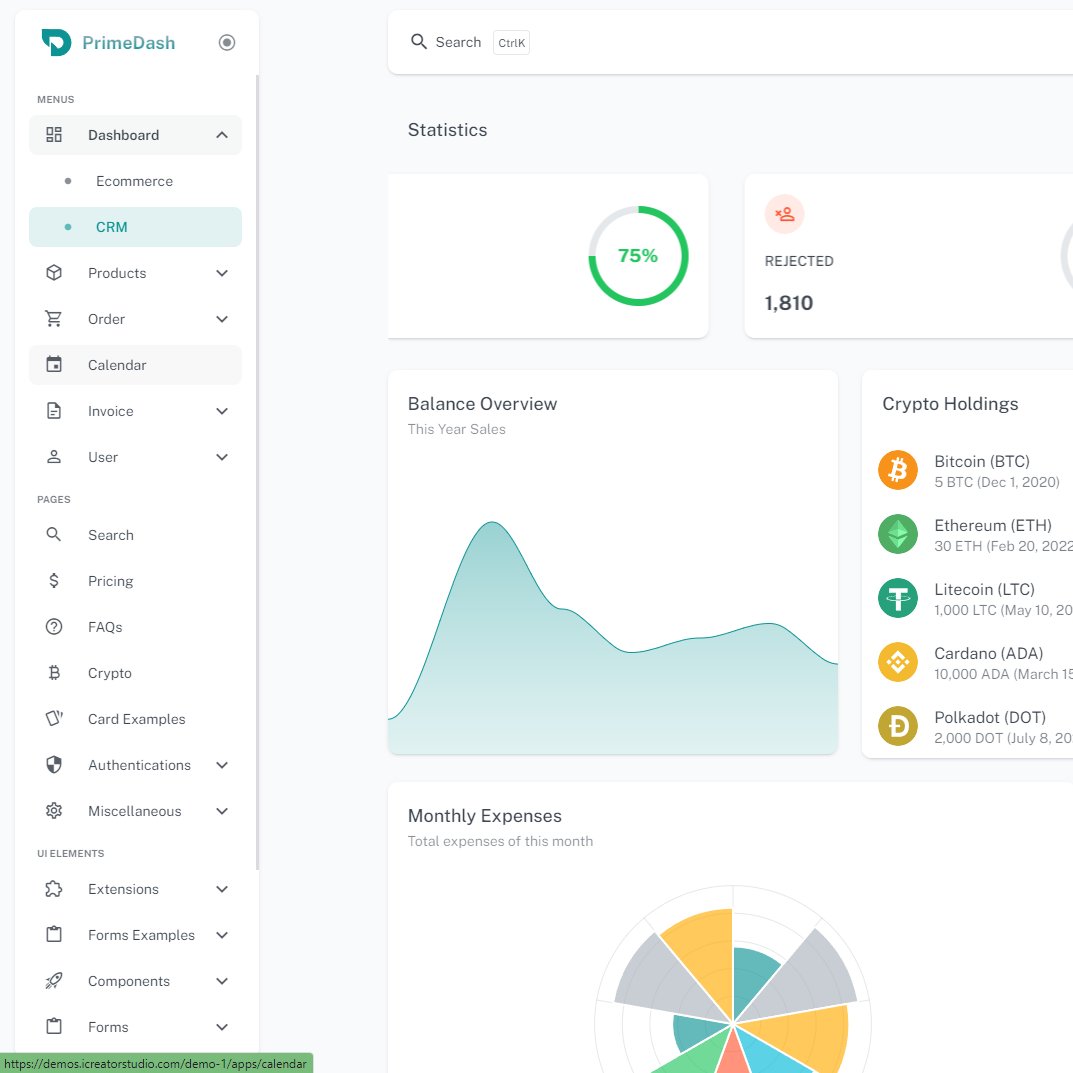Click the Calendar icon in sidebar

coord(54,365)
